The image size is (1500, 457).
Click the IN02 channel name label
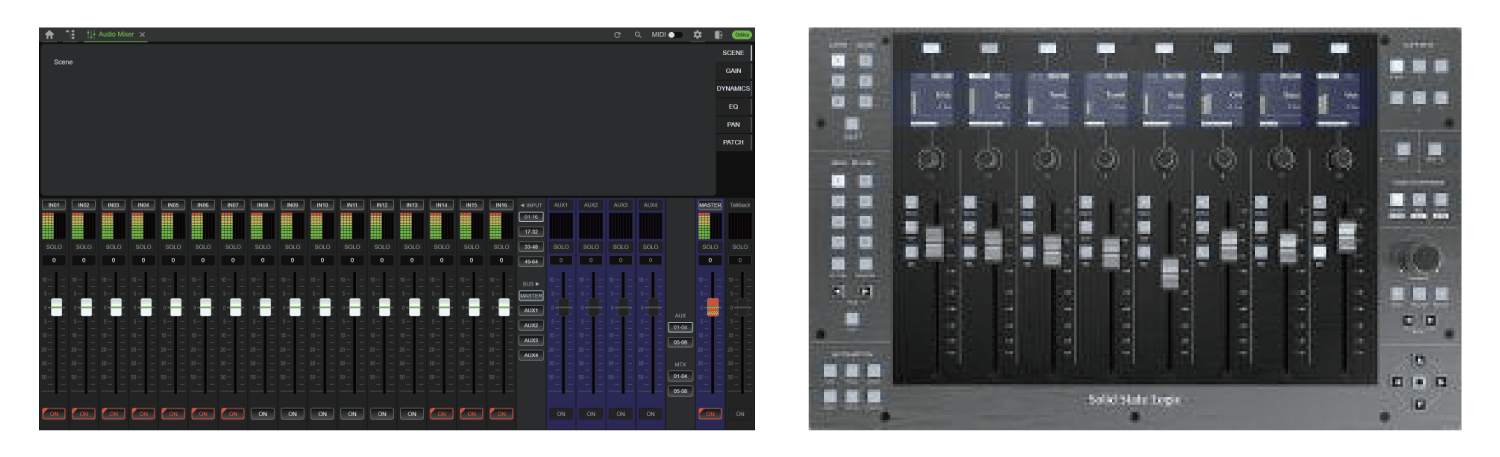(84, 205)
